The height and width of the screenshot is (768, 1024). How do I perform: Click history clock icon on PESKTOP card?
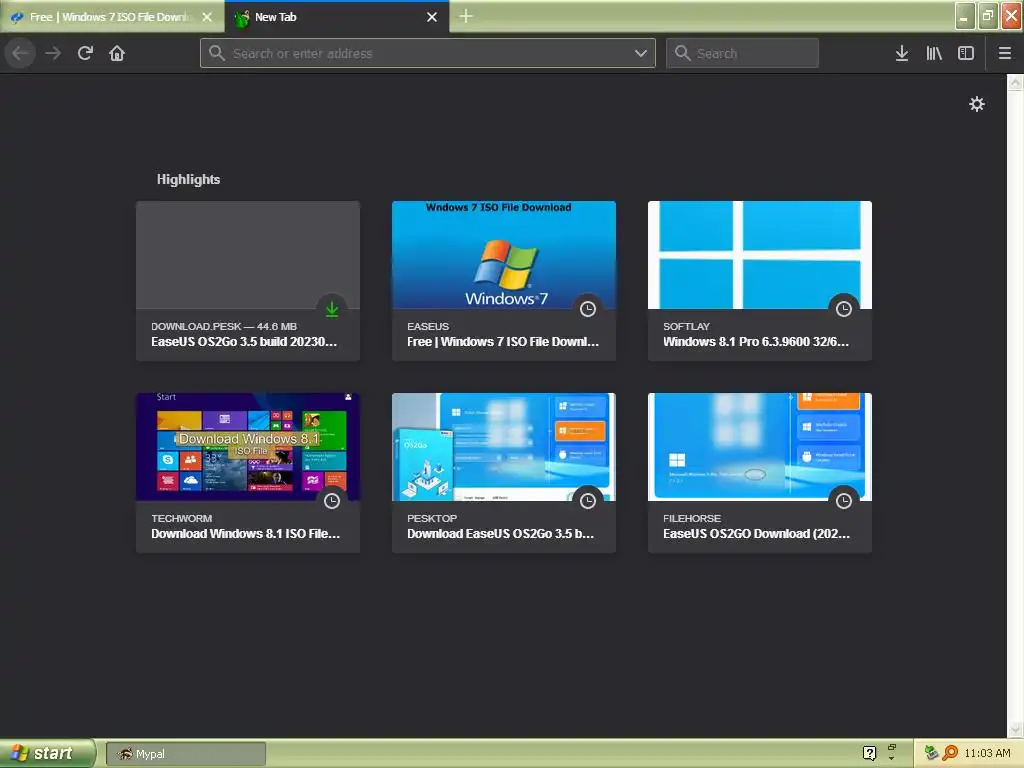click(588, 501)
